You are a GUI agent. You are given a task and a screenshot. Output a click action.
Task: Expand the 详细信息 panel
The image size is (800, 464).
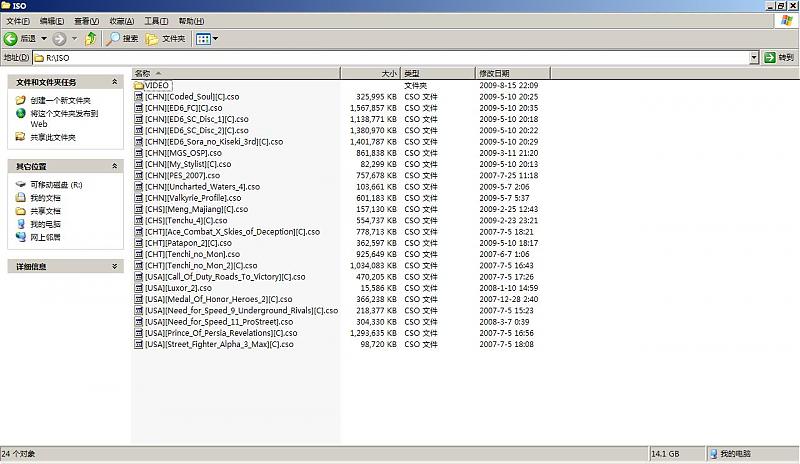pos(114,266)
